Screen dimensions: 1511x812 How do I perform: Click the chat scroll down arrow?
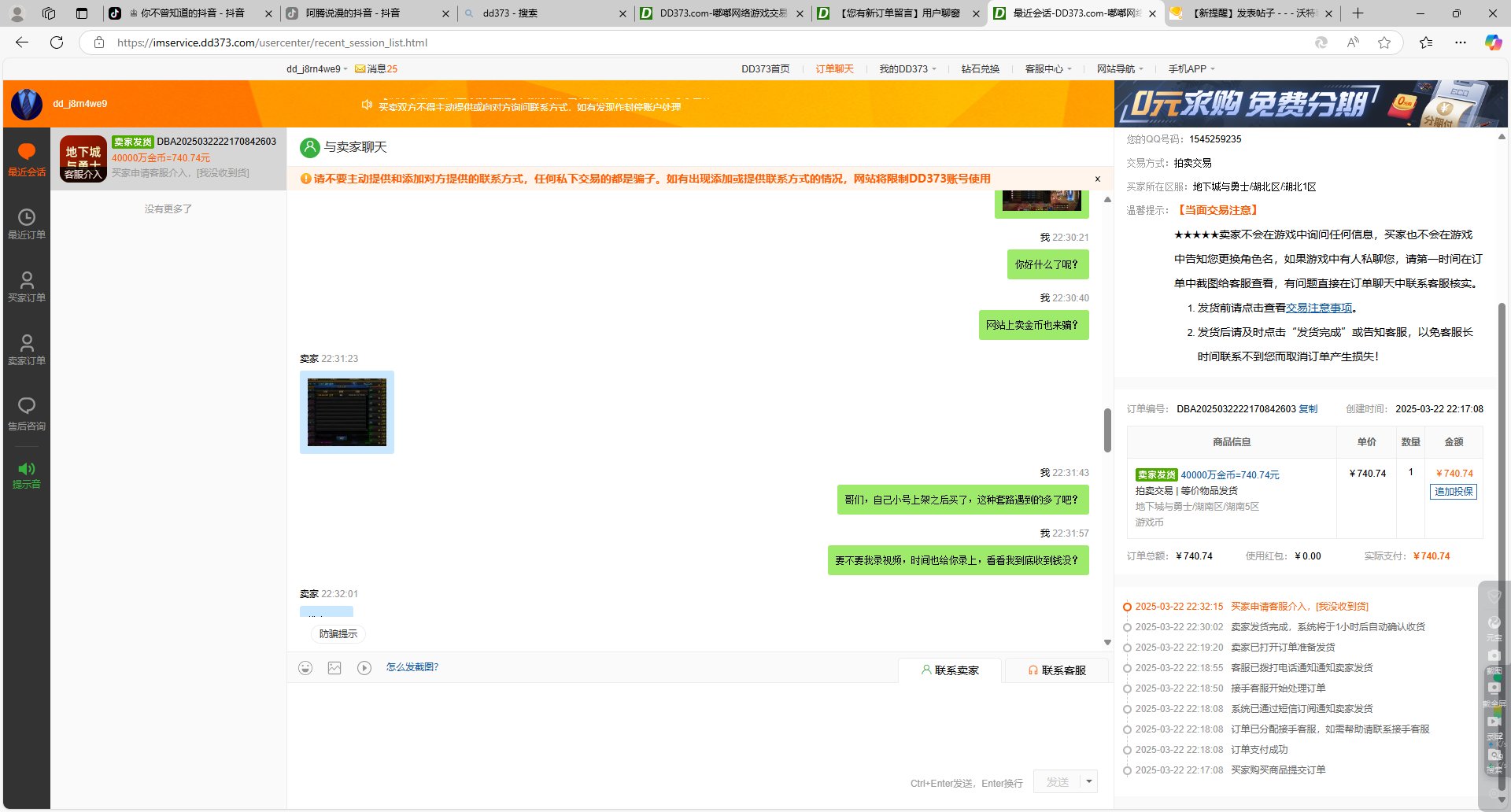tap(1107, 643)
